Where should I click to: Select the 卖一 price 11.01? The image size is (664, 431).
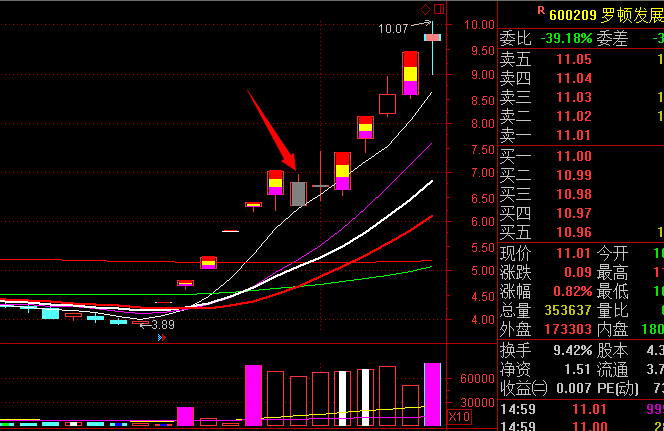(574, 135)
